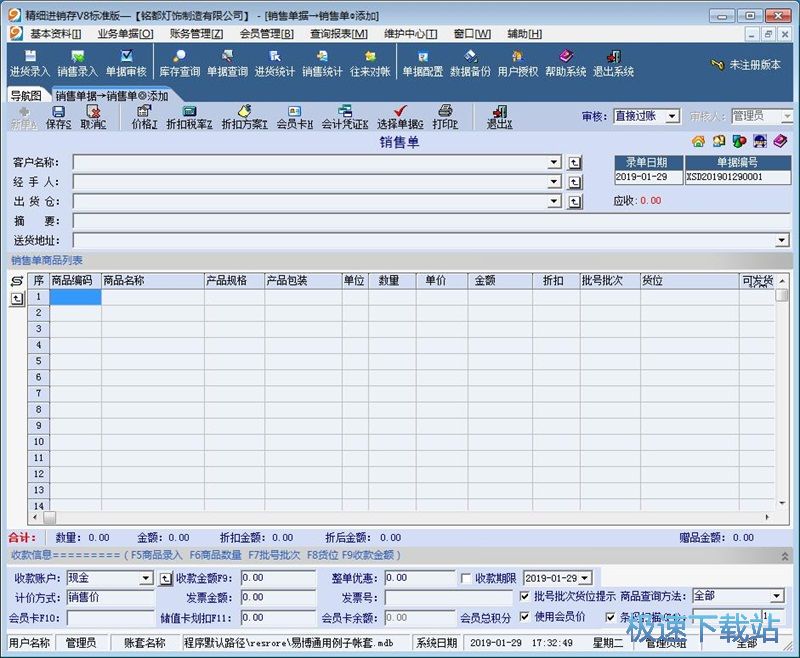800x658 pixels.
Task: Open the 客户名称 dropdown
Action: 555,162
